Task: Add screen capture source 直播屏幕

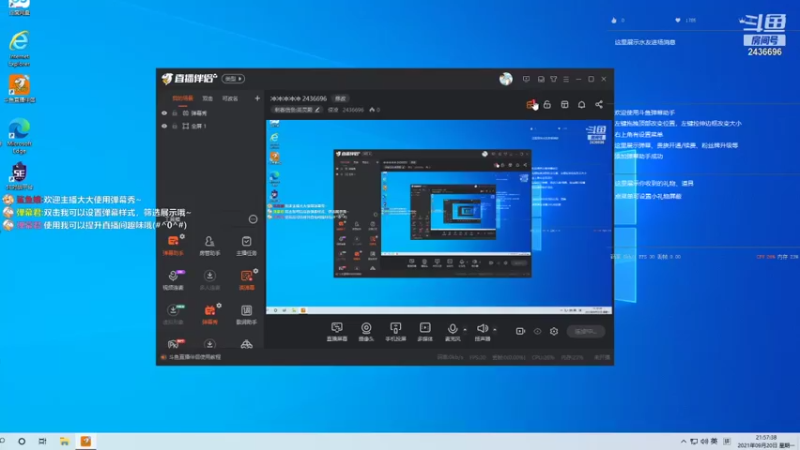Action: click(x=337, y=332)
